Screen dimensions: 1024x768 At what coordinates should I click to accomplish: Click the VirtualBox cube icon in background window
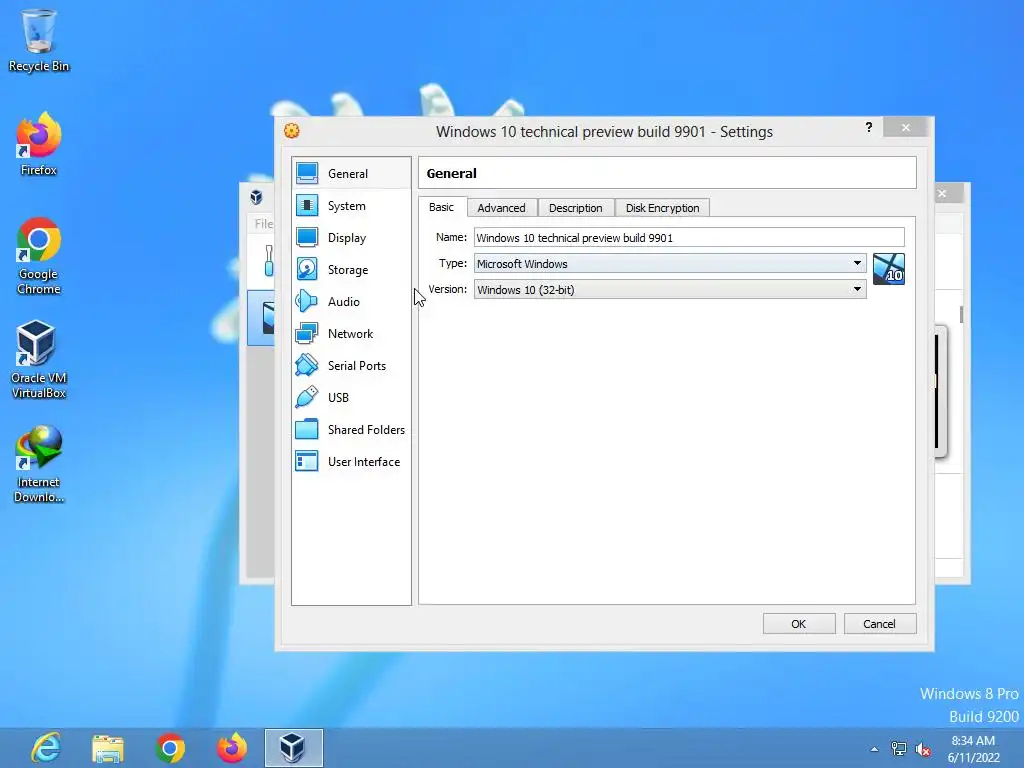pos(257,197)
